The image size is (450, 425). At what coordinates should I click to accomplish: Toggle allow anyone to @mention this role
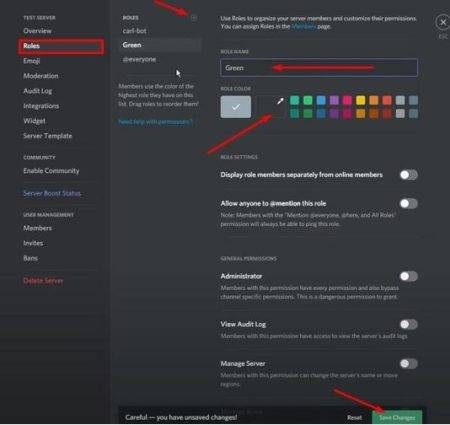pyautogui.click(x=409, y=204)
